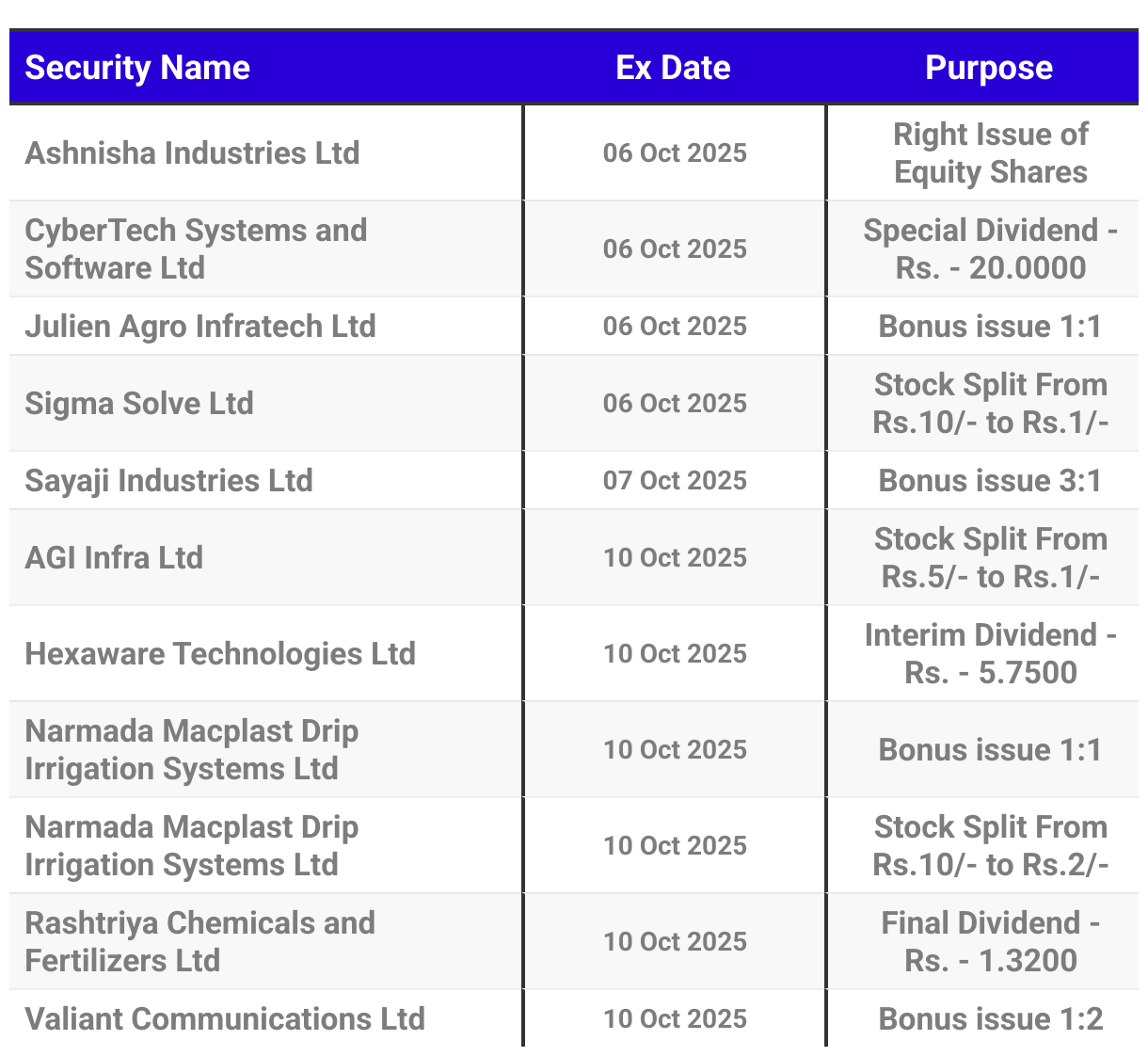Select the 07 Oct 2025 date cell
This screenshot has width=1148, height=1056.
[676, 480]
